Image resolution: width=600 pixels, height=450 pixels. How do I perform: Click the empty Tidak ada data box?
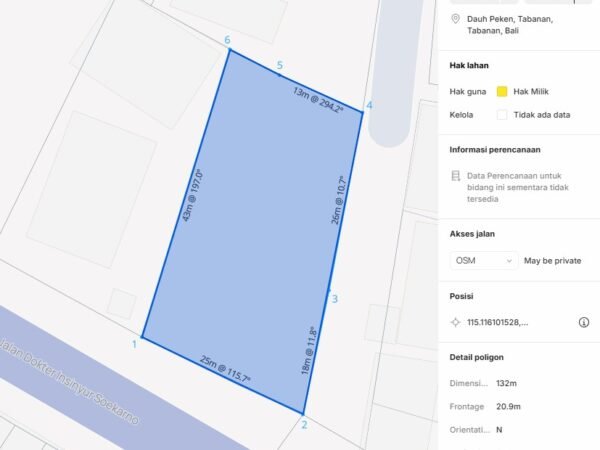click(502, 114)
